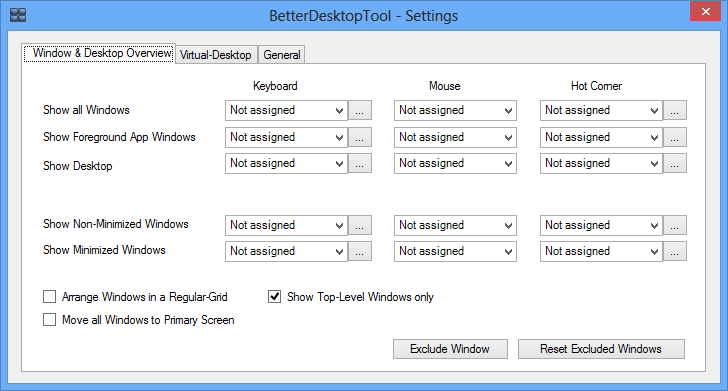Click hot corner ellipsis button for Show all Windows

(675, 111)
